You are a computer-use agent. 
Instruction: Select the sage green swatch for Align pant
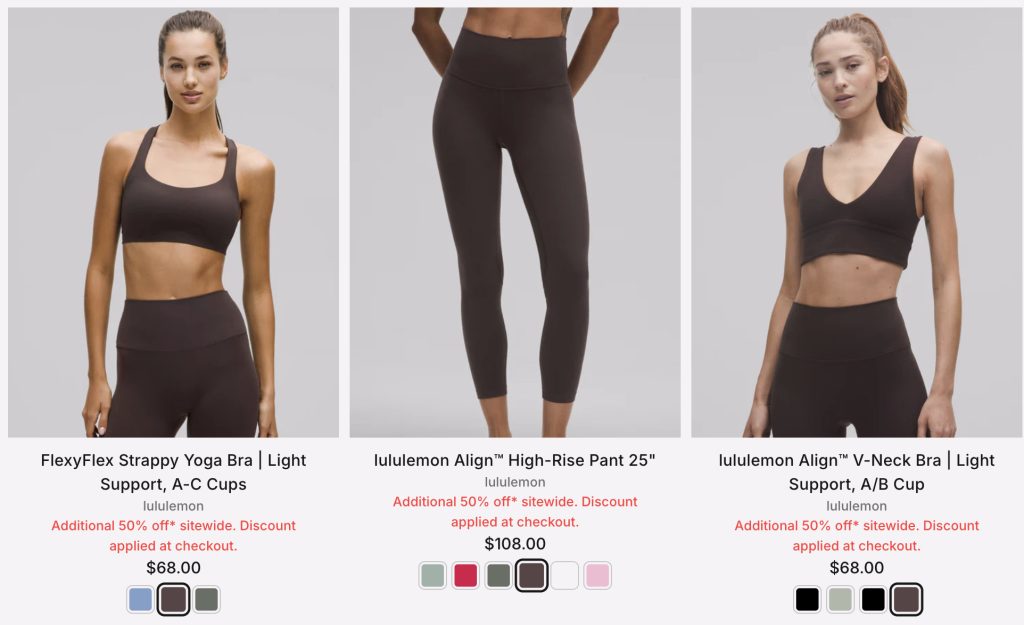pyautogui.click(x=432, y=575)
